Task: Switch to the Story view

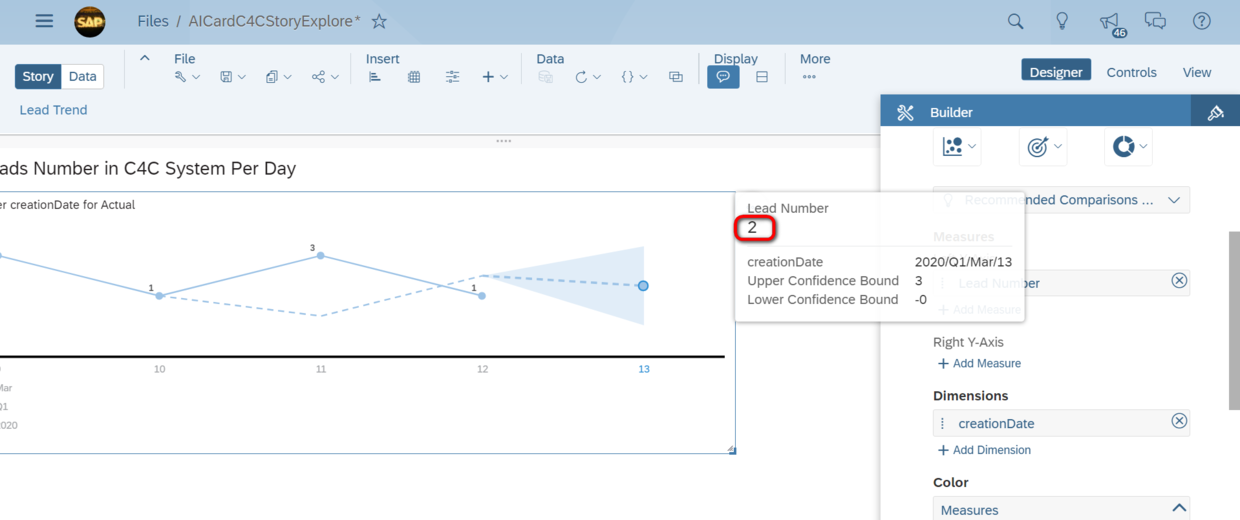Action: (x=38, y=76)
